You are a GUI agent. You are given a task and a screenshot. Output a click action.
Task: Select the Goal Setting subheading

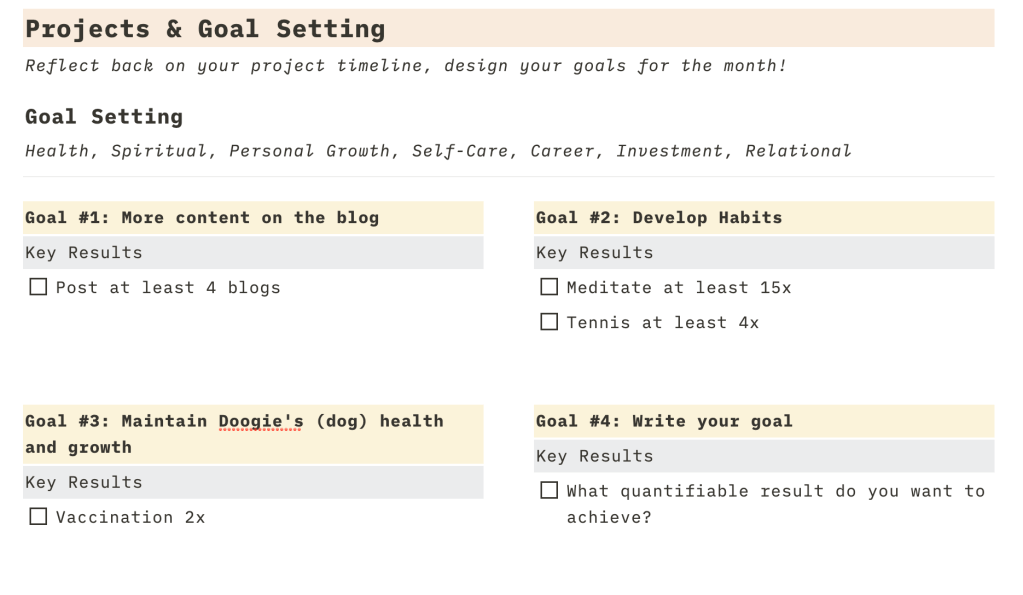tap(104, 117)
